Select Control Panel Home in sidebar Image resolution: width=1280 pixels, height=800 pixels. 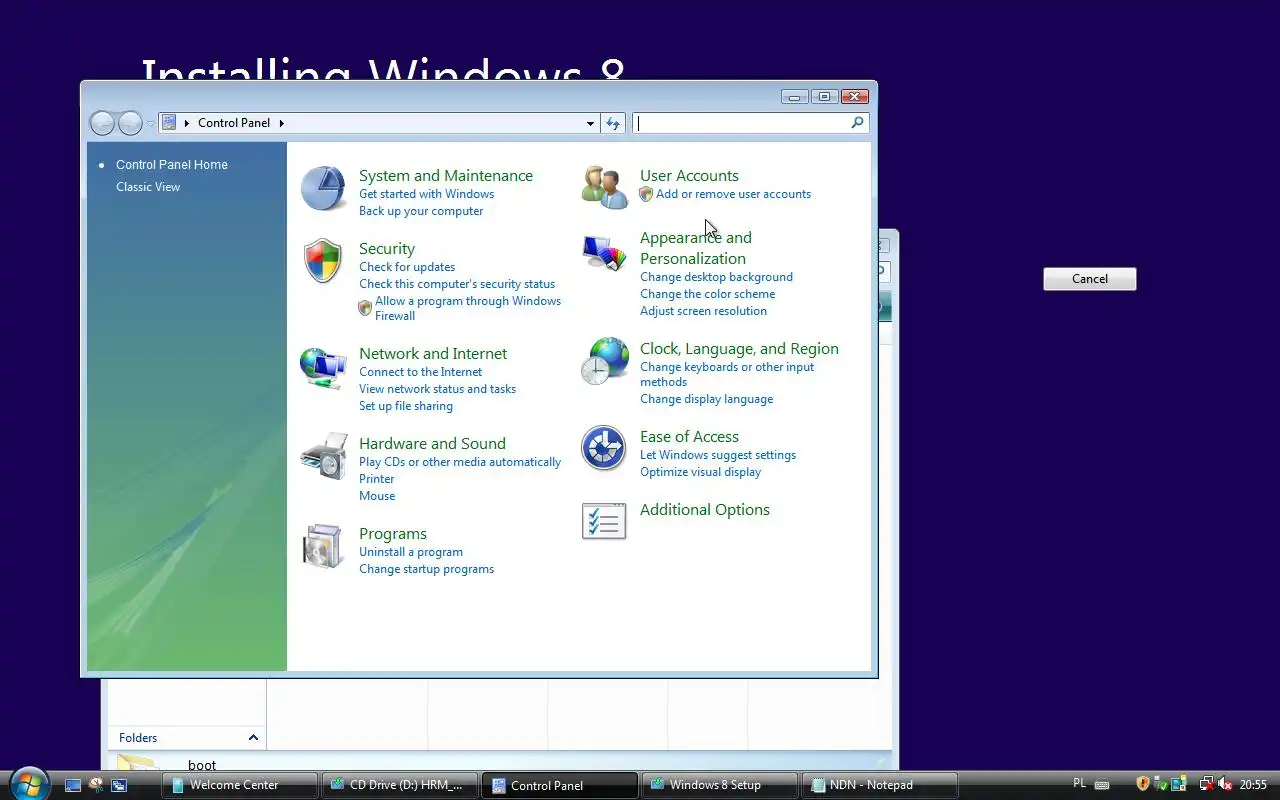coord(172,165)
